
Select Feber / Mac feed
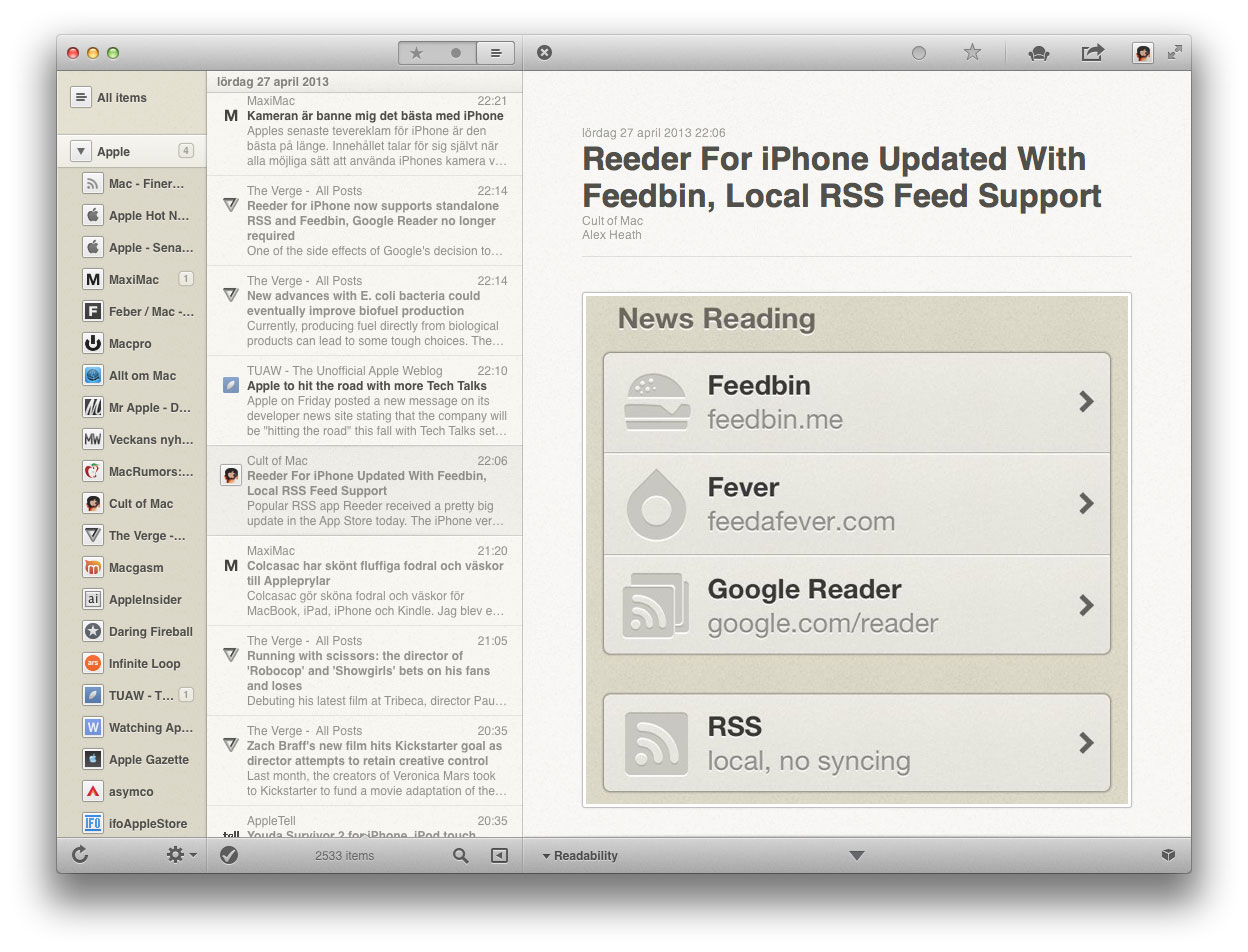[x=132, y=312]
